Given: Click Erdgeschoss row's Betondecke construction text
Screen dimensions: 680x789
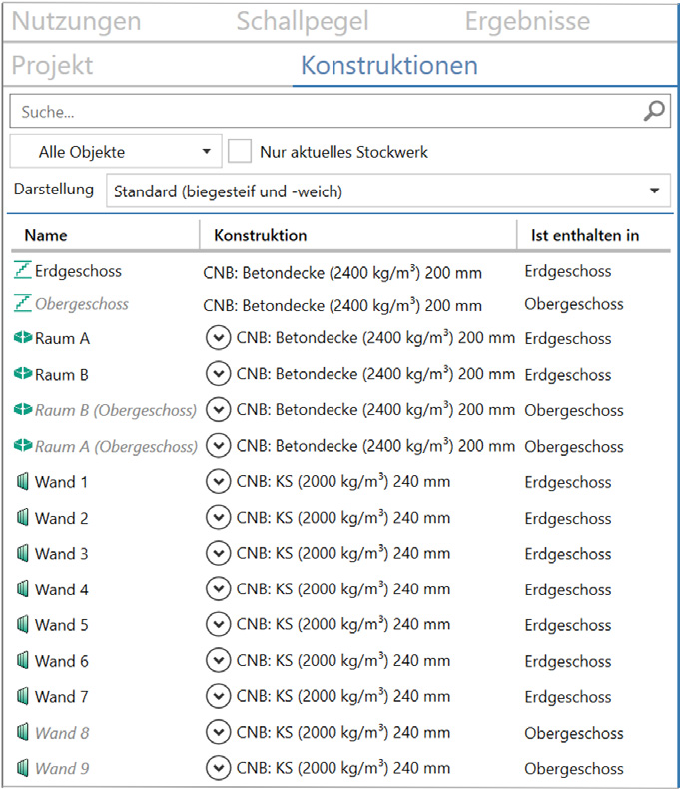Looking at the screenshot, I should click(342, 272).
